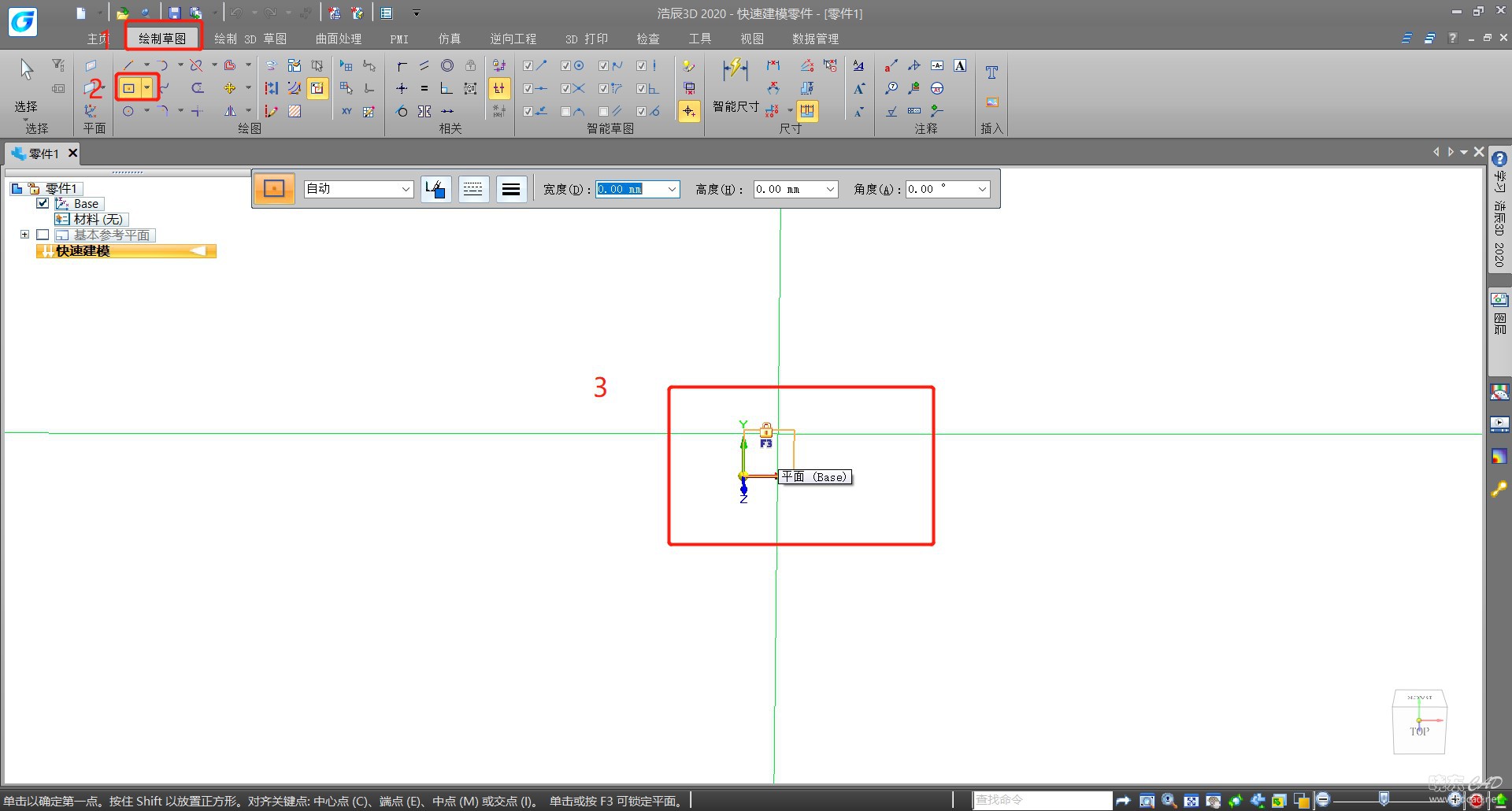Viewport: 1512px width, 811px height.
Task: Open the 高度 height value dropdown
Action: pyautogui.click(x=830, y=189)
